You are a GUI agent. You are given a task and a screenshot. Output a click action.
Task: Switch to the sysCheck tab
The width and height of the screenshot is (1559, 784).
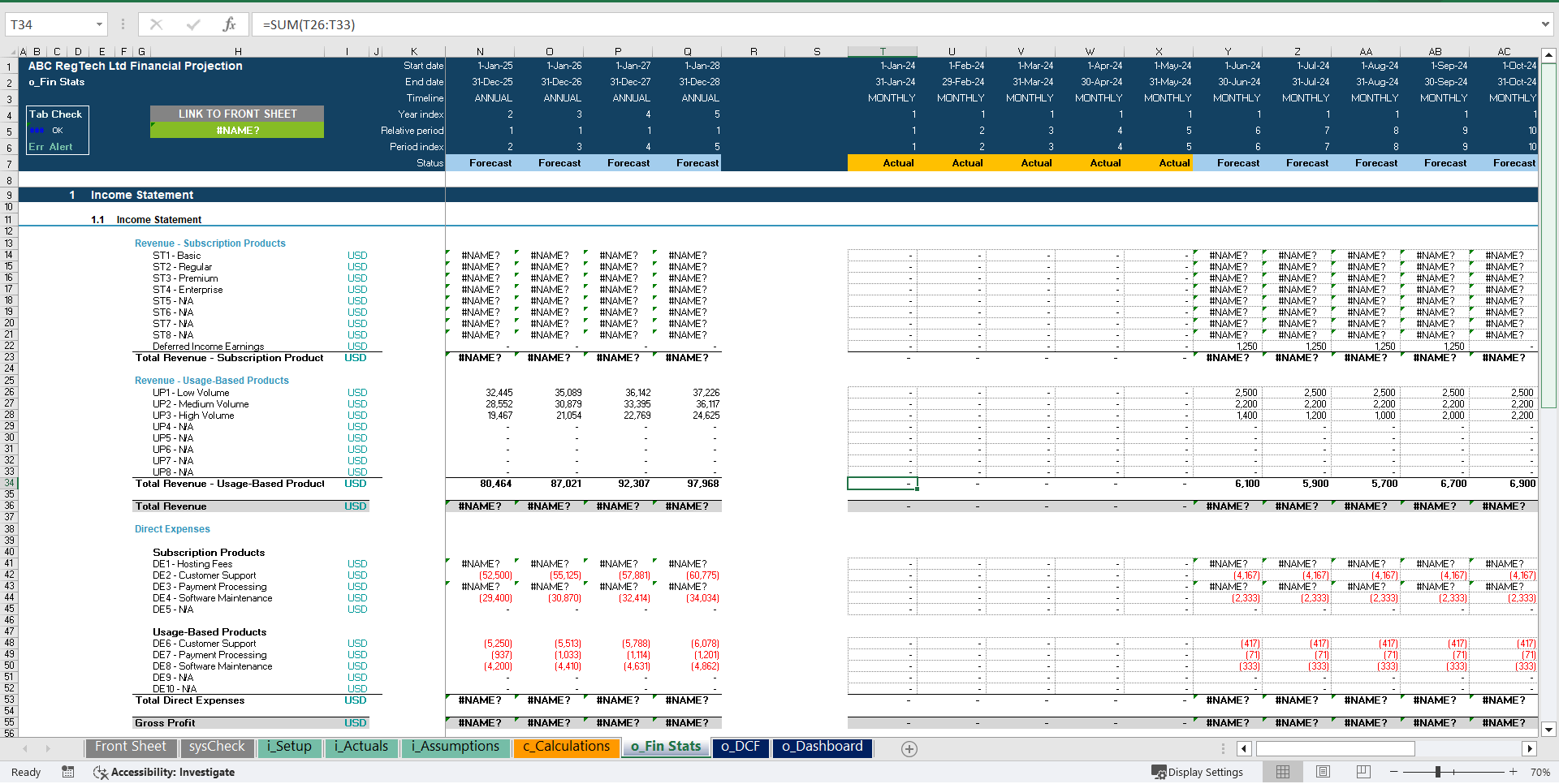click(217, 747)
